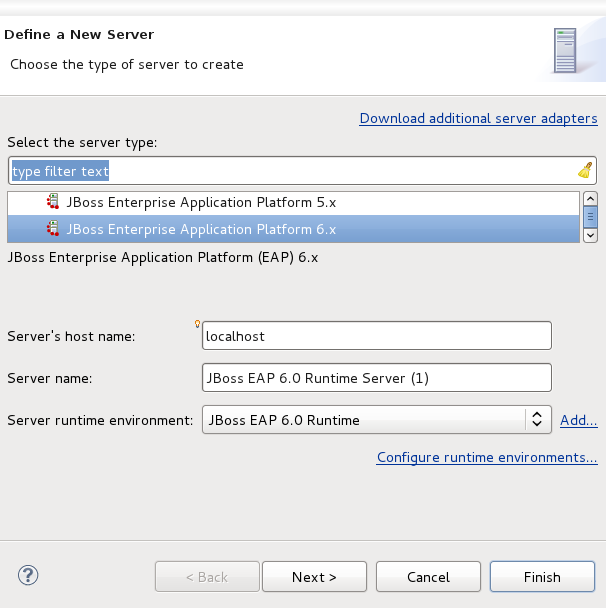
Task: Click the host name content-assist lightbulb
Action: click(198, 323)
